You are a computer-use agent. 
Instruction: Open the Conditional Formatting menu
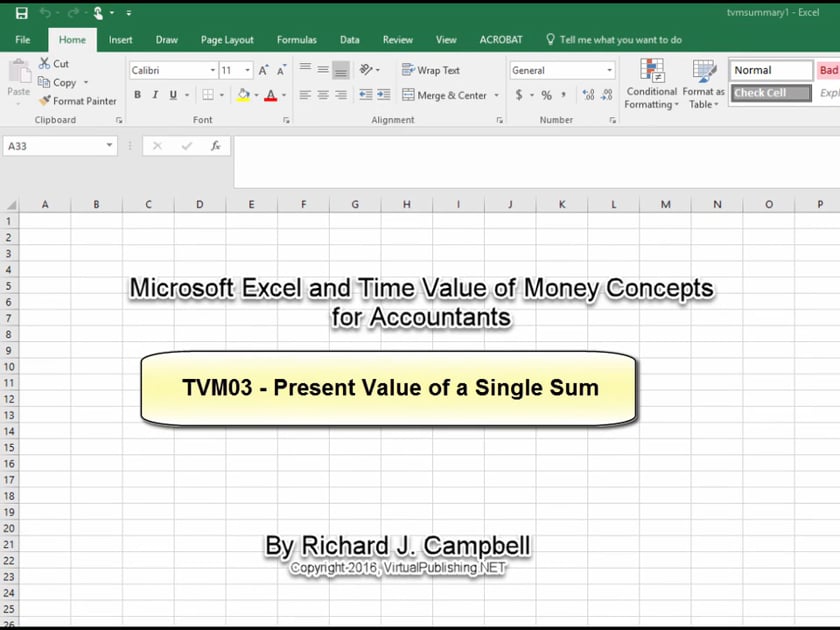[651, 84]
